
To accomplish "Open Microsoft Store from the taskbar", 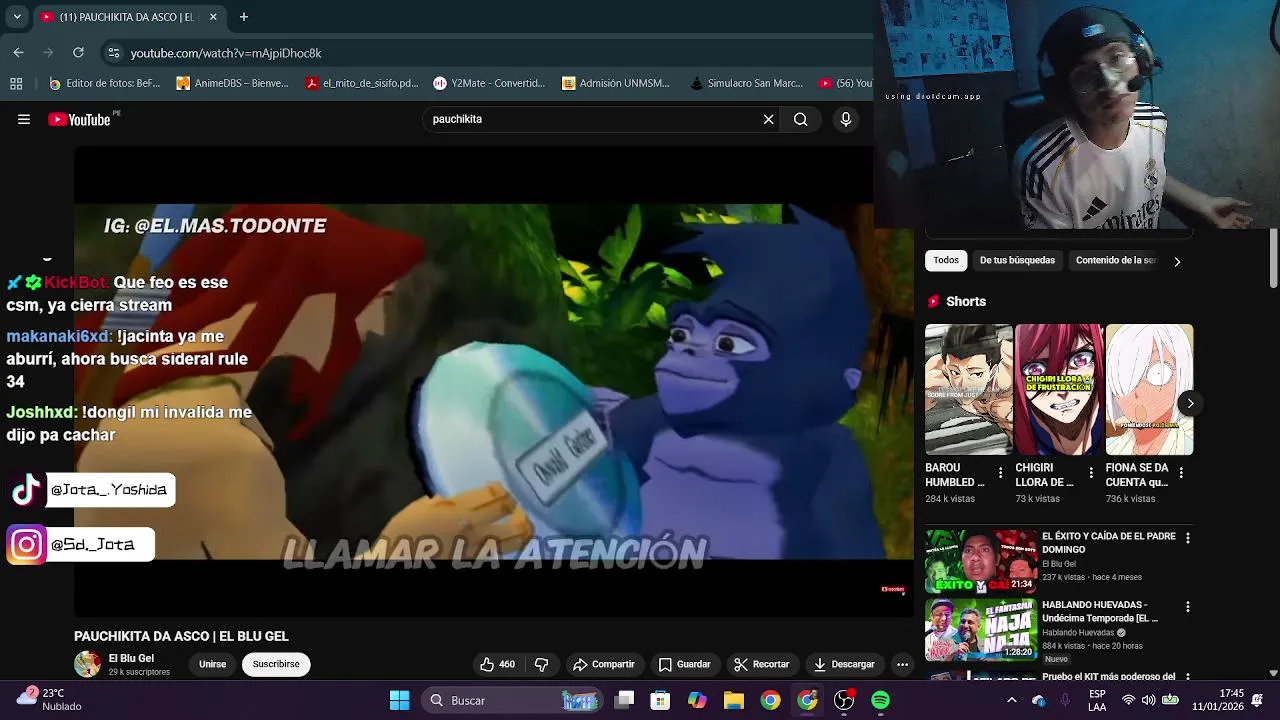I will point(660,700).
